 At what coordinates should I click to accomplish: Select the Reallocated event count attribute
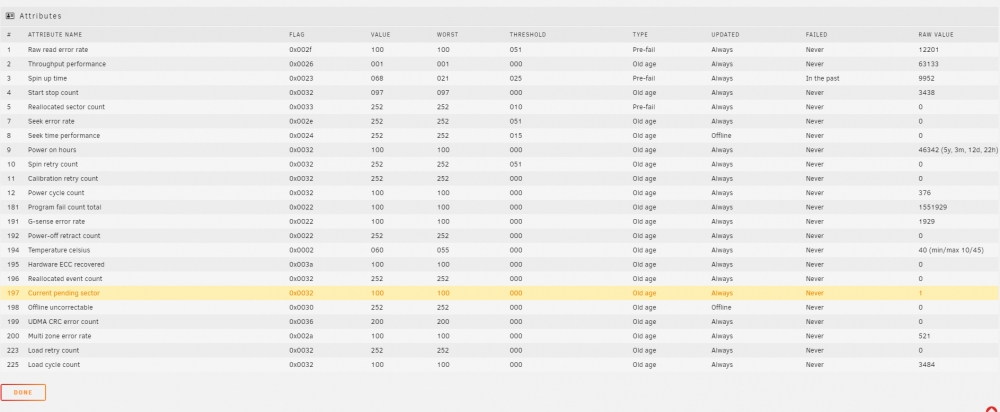[64, 279]
